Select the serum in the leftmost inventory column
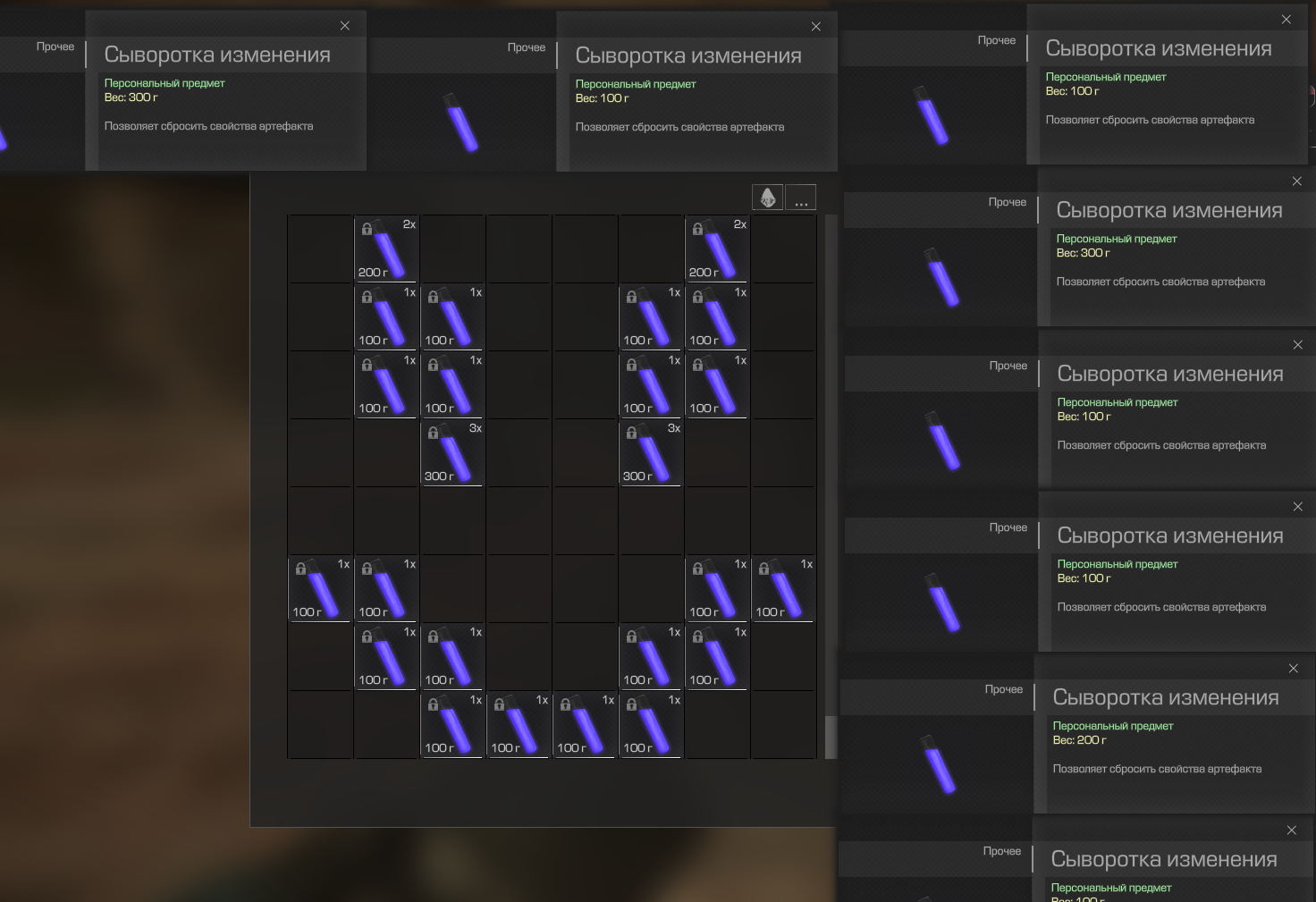Screen dimensions: 1316x902 click(x=320, y=588)
